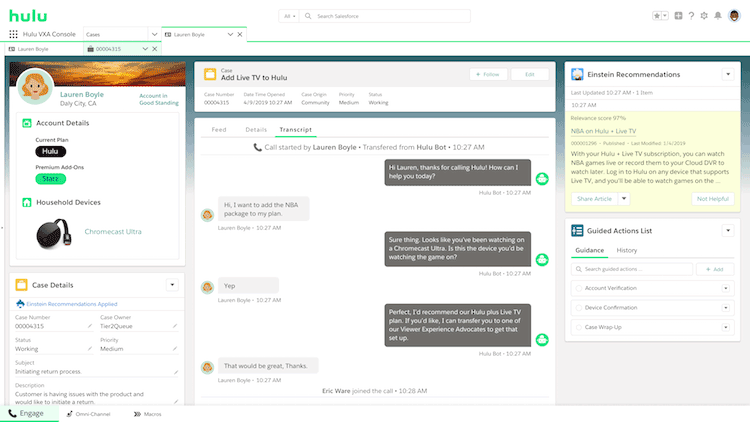This screenshot has height=422, width=750.
Task: Edit the Case Owner pencil icon
Action: click(x=174, y=327)
